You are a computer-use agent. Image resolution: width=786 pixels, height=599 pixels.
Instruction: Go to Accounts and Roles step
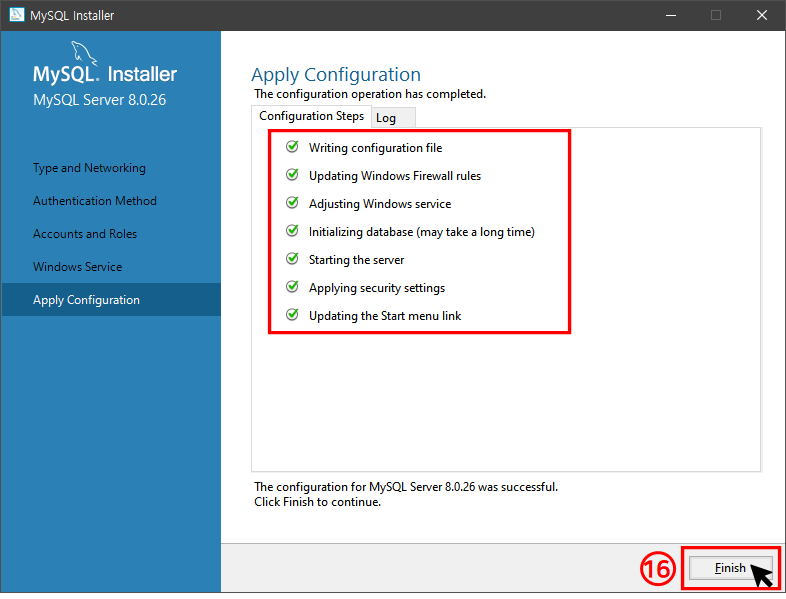(x=85, y=234)
